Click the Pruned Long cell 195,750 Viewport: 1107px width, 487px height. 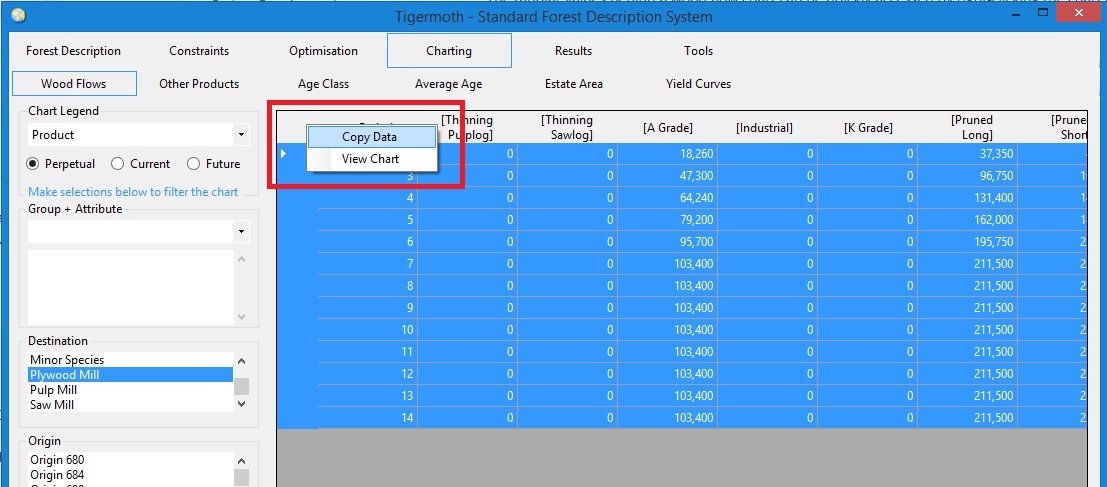click(x=968, y=241)
